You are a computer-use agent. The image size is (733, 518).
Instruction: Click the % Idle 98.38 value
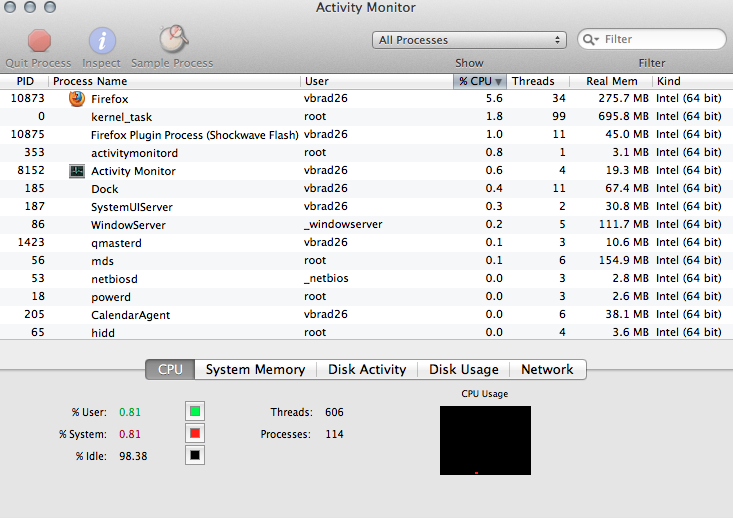coord(133,456)
